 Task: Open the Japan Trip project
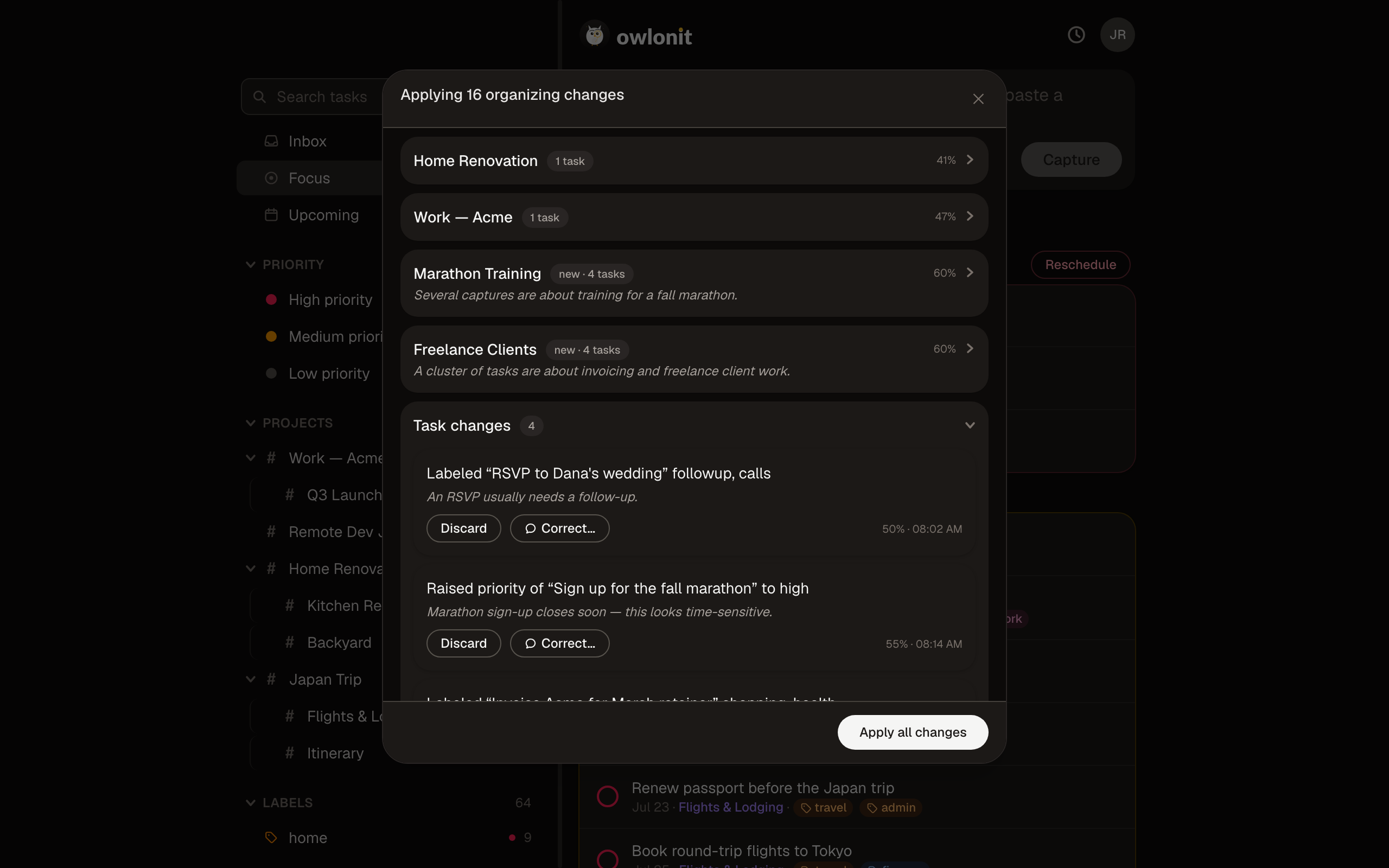[x=325, y=680]
